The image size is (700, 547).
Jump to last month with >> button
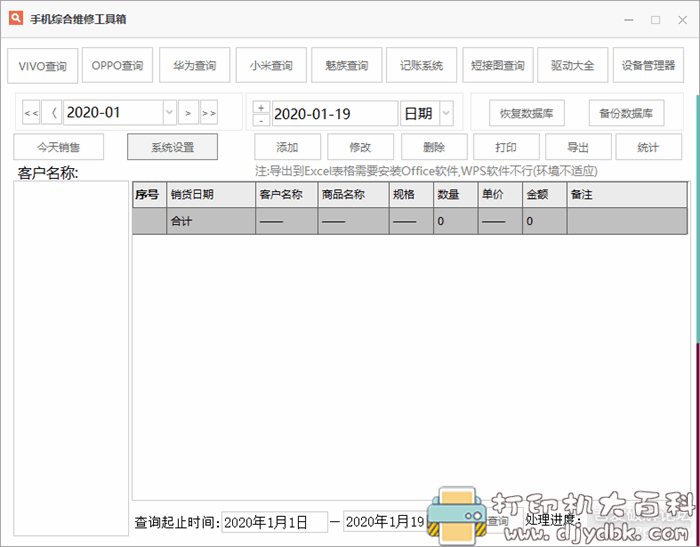pos(209,113)
